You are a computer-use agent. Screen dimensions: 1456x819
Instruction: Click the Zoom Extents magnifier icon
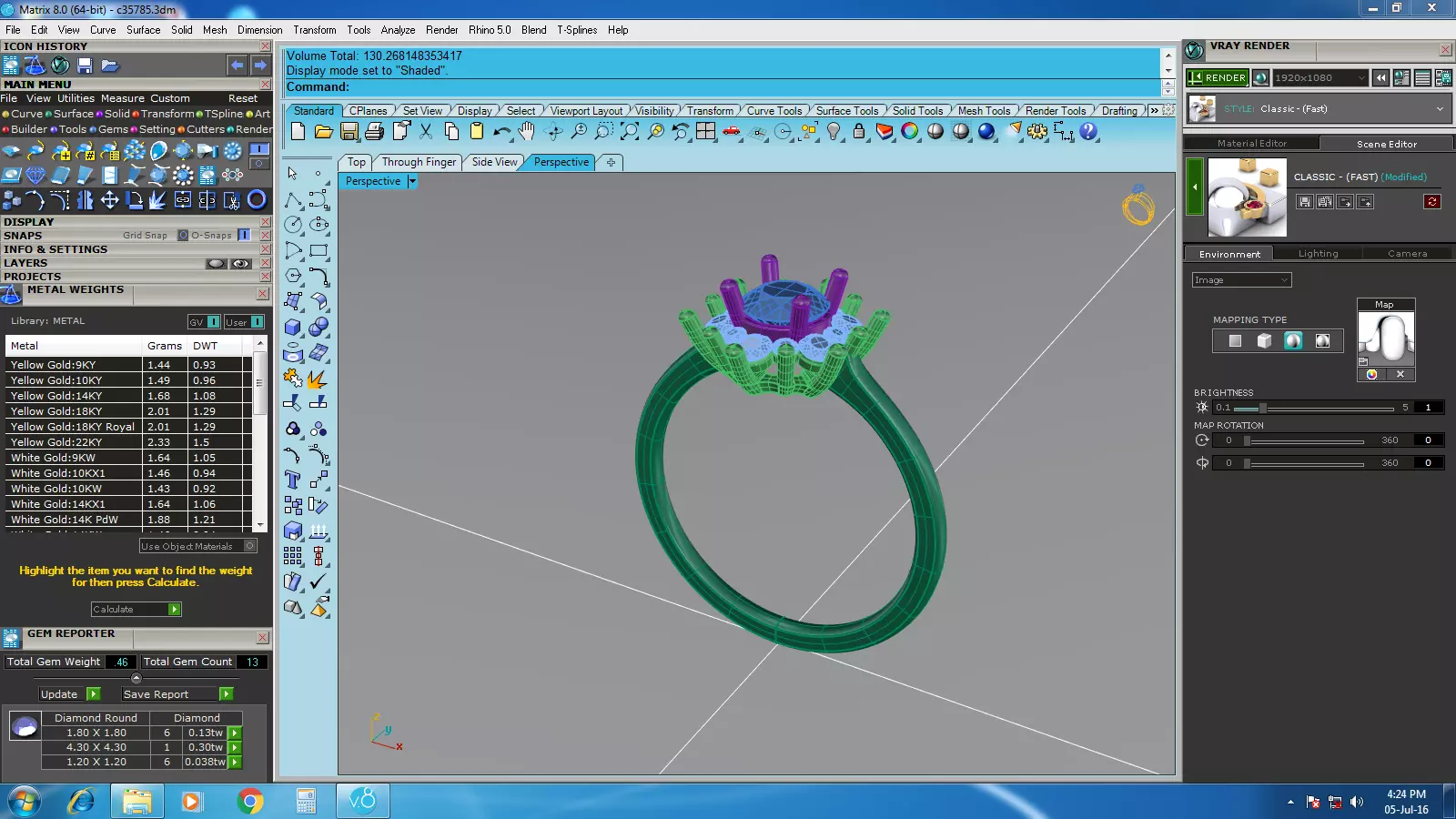click(x=630, y=132)
